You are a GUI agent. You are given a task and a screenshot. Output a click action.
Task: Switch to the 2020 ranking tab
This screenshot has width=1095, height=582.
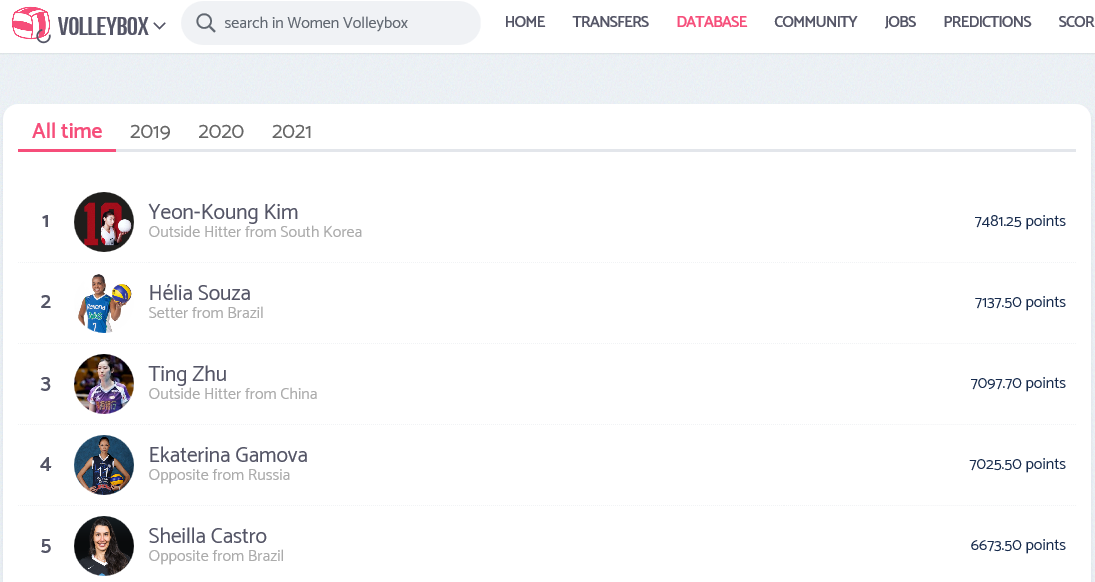[221, 131]
